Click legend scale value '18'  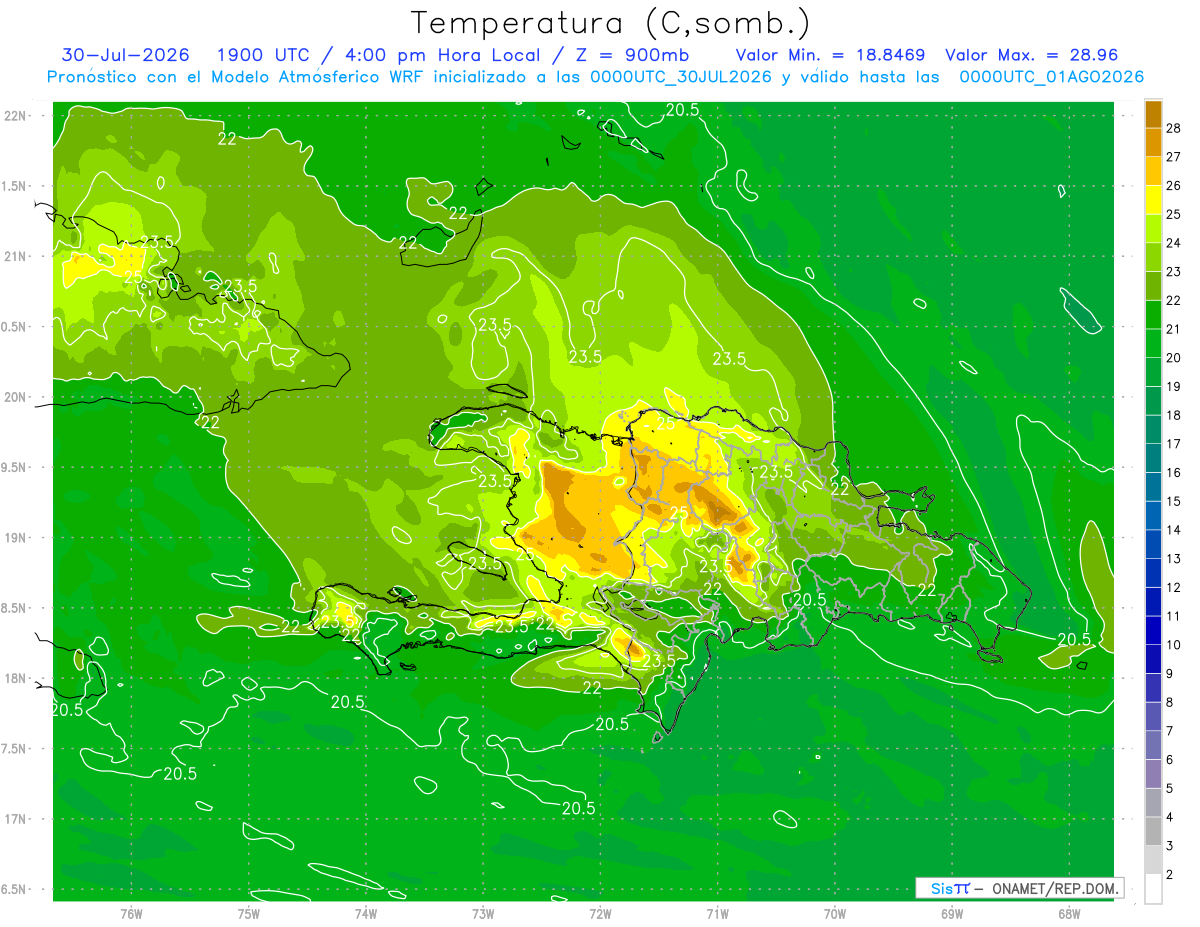1174,415
